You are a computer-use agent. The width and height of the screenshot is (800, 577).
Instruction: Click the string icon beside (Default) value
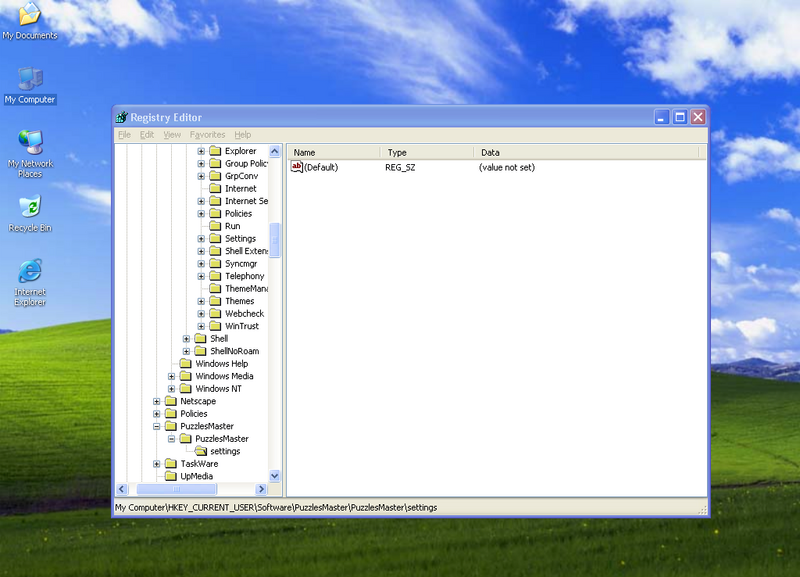[x=296, y=167]
